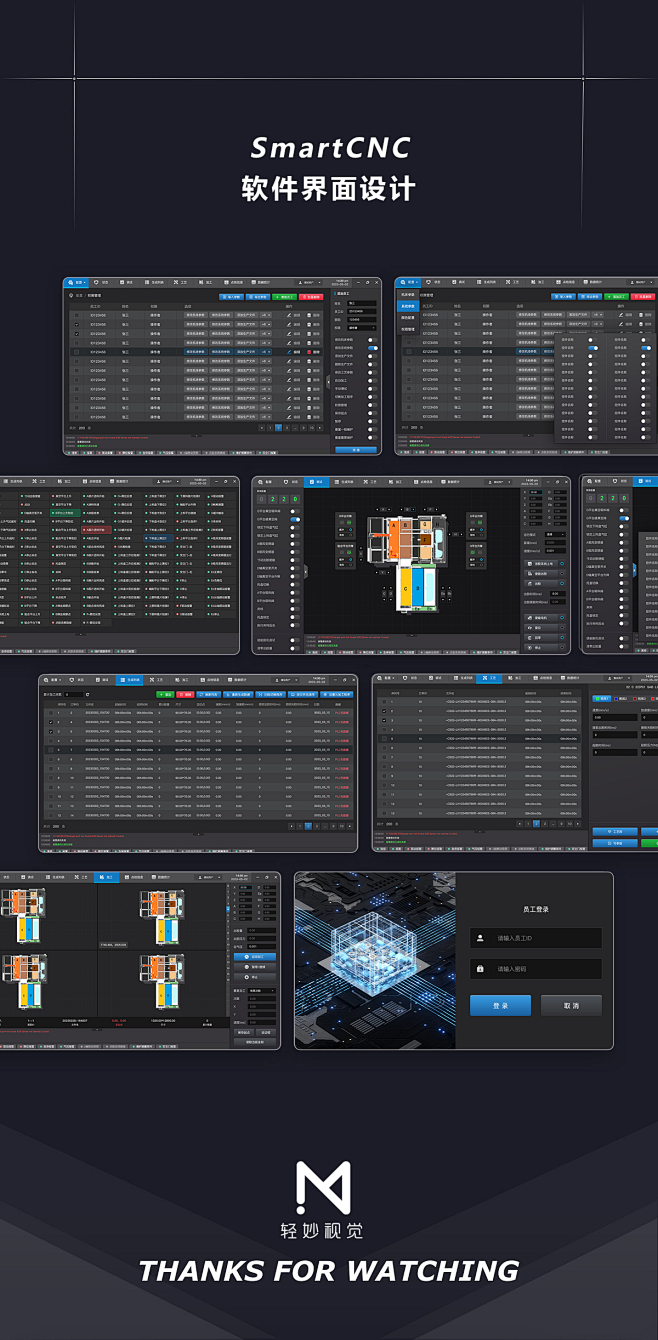Turn off the blue enabled switch in top-left window's side panel

[x=372, y=347]
